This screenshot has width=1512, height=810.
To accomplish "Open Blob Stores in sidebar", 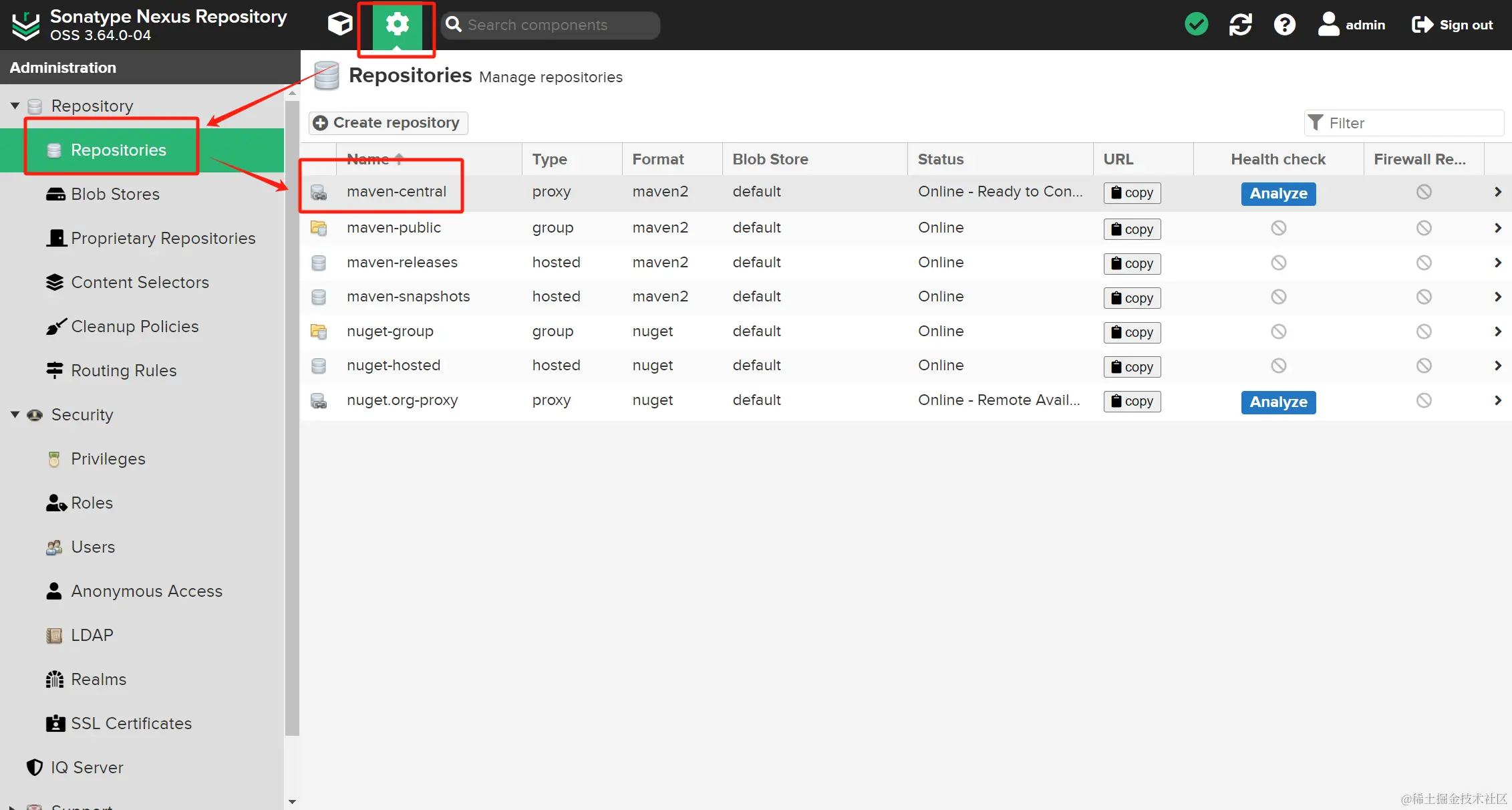I will (115, 194).
